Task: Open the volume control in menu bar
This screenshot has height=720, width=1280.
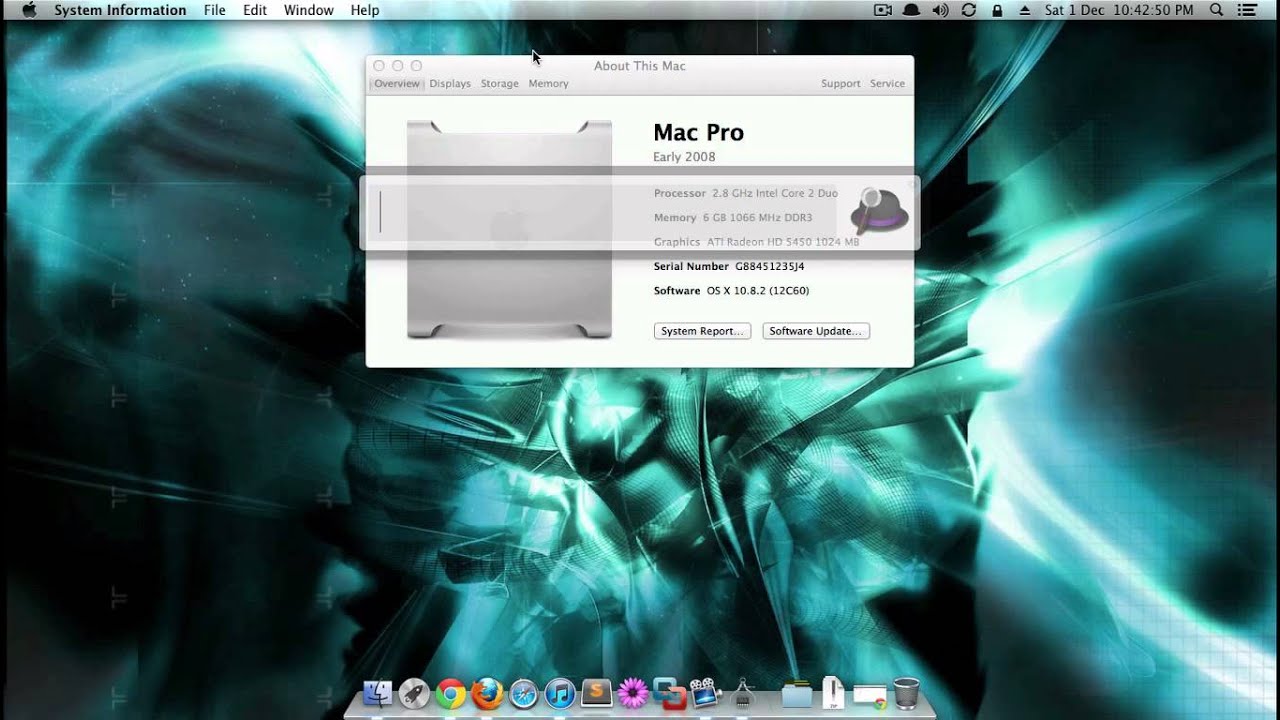Action: point(940,10)
